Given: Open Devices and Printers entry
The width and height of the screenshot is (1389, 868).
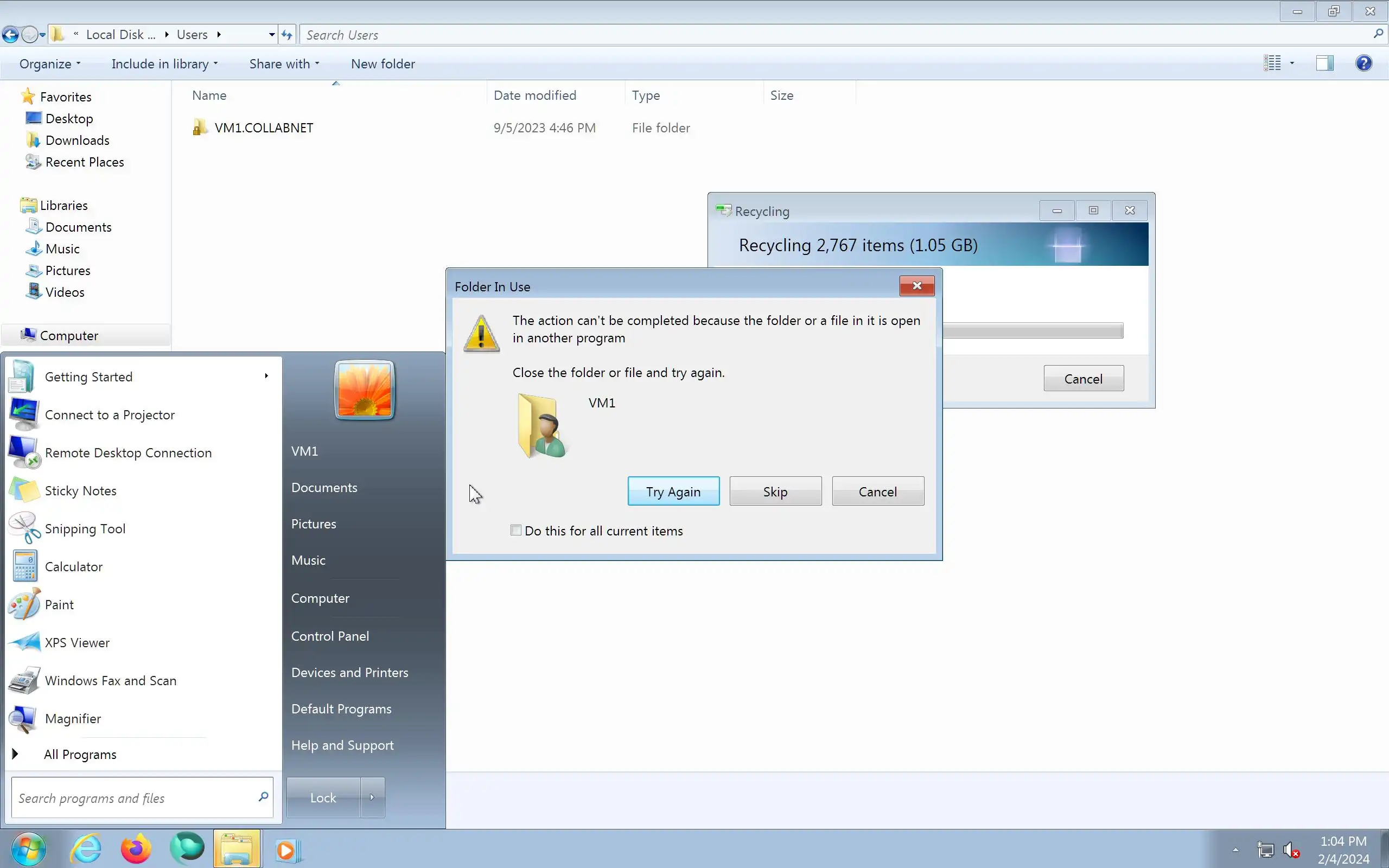Looking at the screenshot, I should coord(349,672).
